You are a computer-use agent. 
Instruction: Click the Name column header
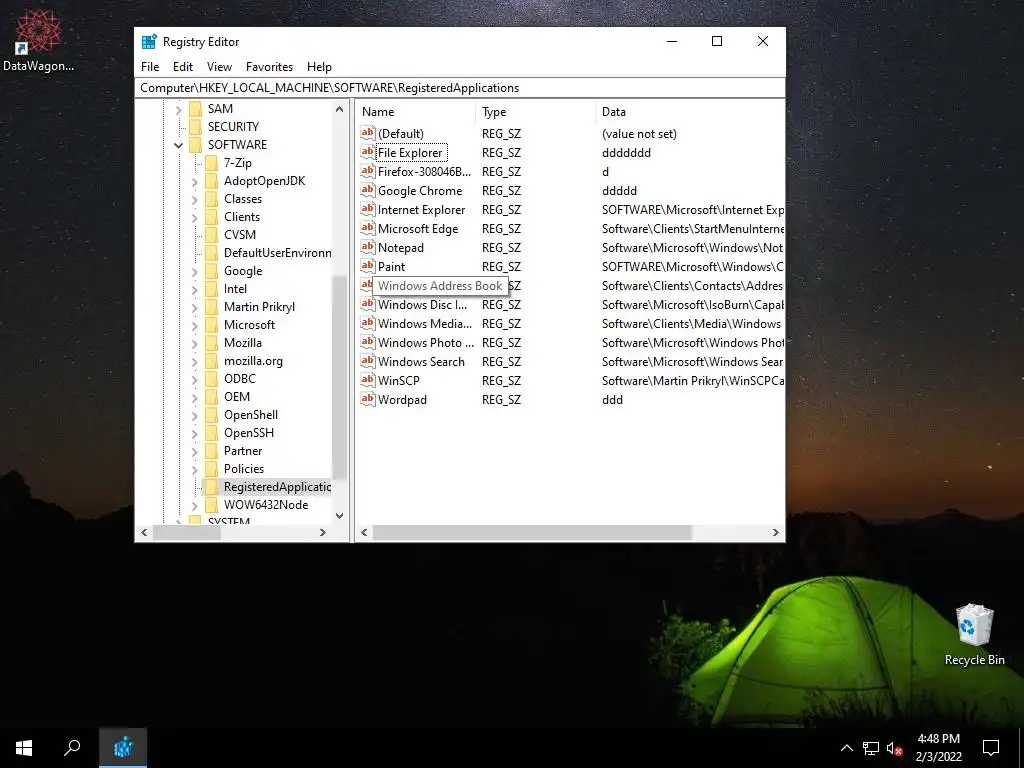point(416,112)
